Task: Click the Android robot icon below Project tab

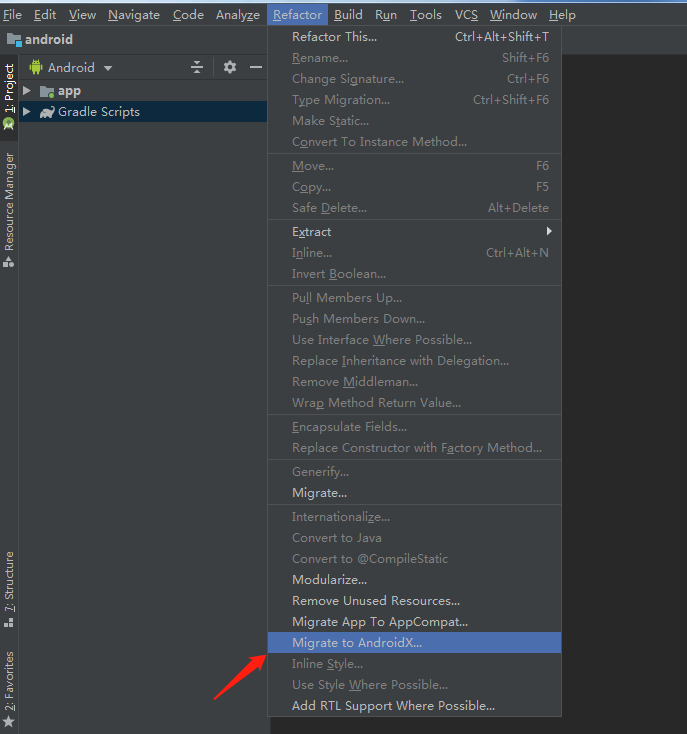Action: (x=9, y=124)
